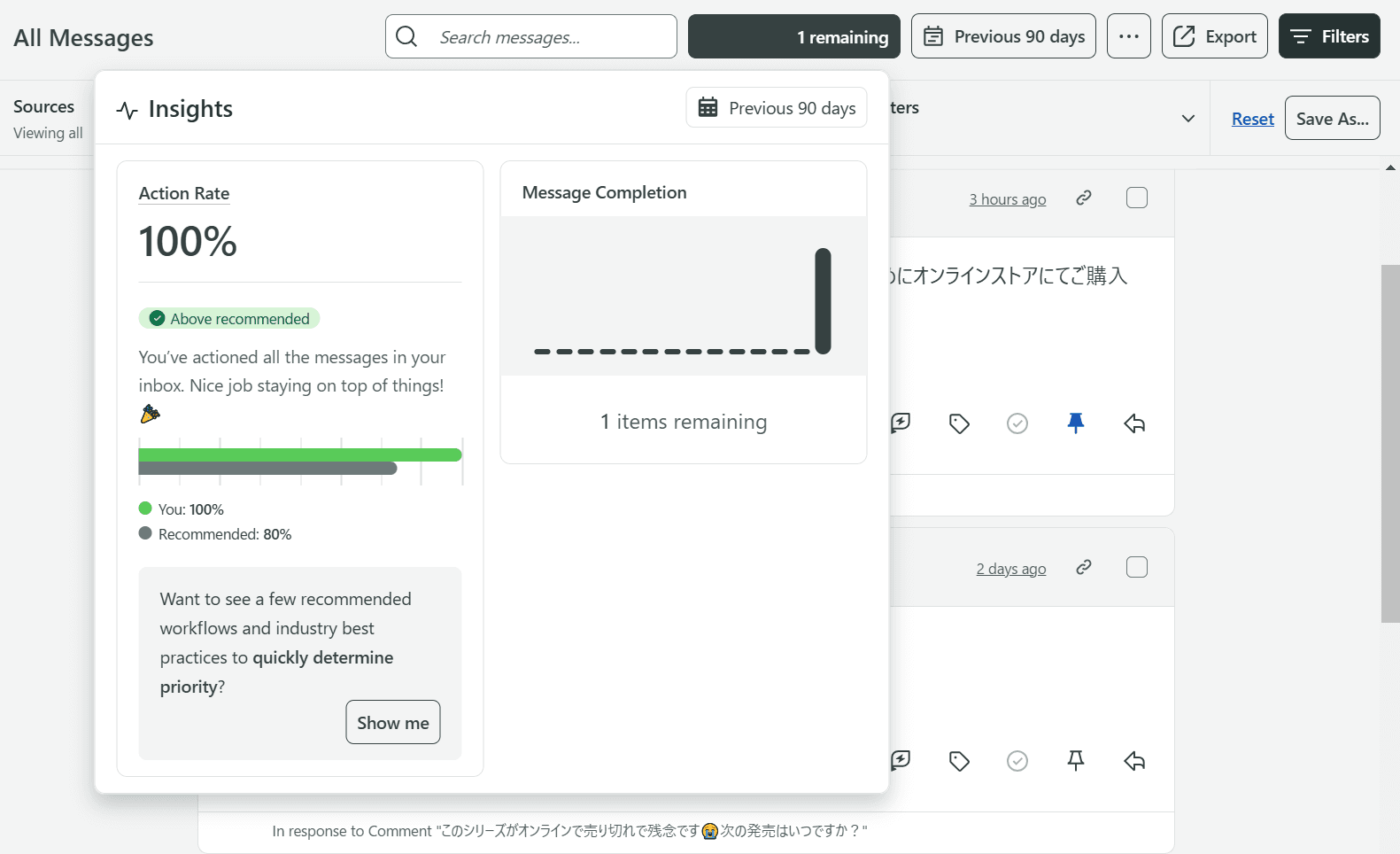Reply to the message from 3 hours ago
Viewport: 1400px width, 854px height.
(1133, 423)
